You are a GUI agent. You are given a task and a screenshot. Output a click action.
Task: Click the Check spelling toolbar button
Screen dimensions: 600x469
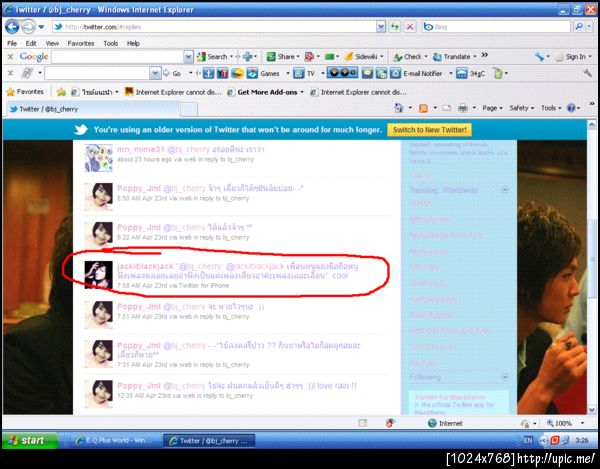coord(408,57)
